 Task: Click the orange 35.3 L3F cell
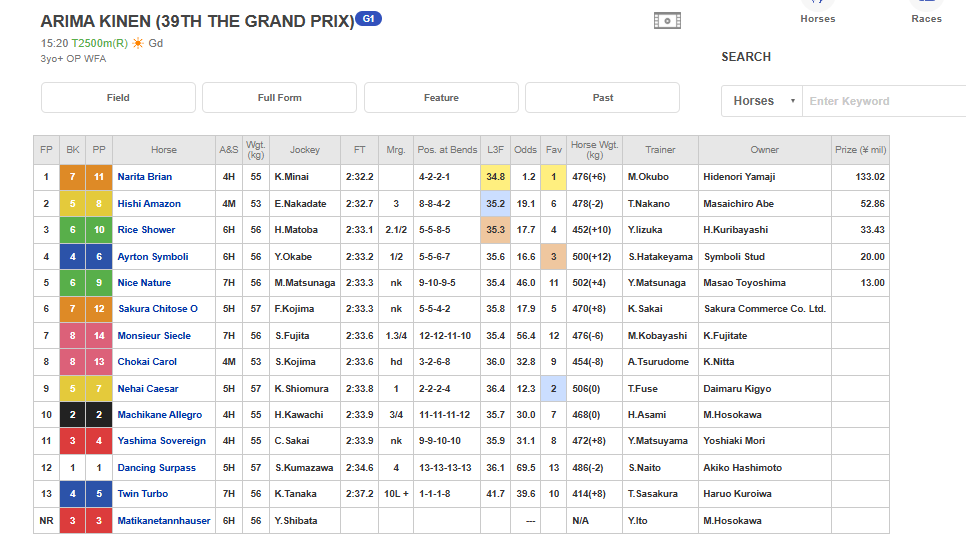495,230
